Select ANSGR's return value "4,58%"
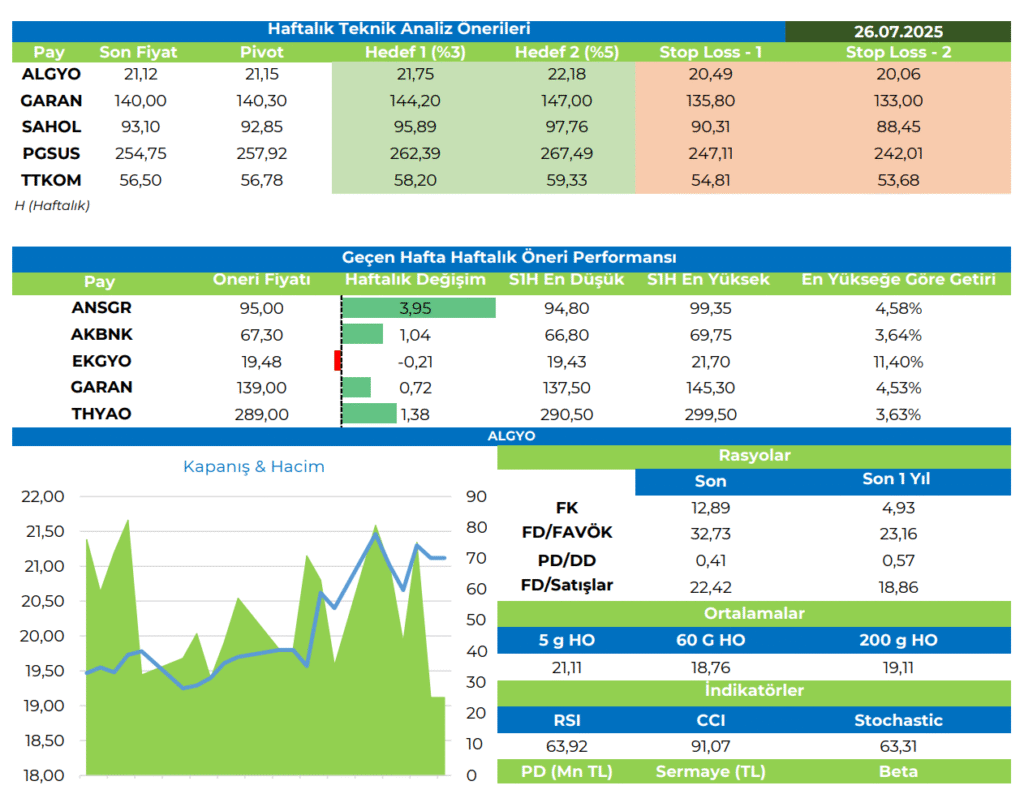 898,308
